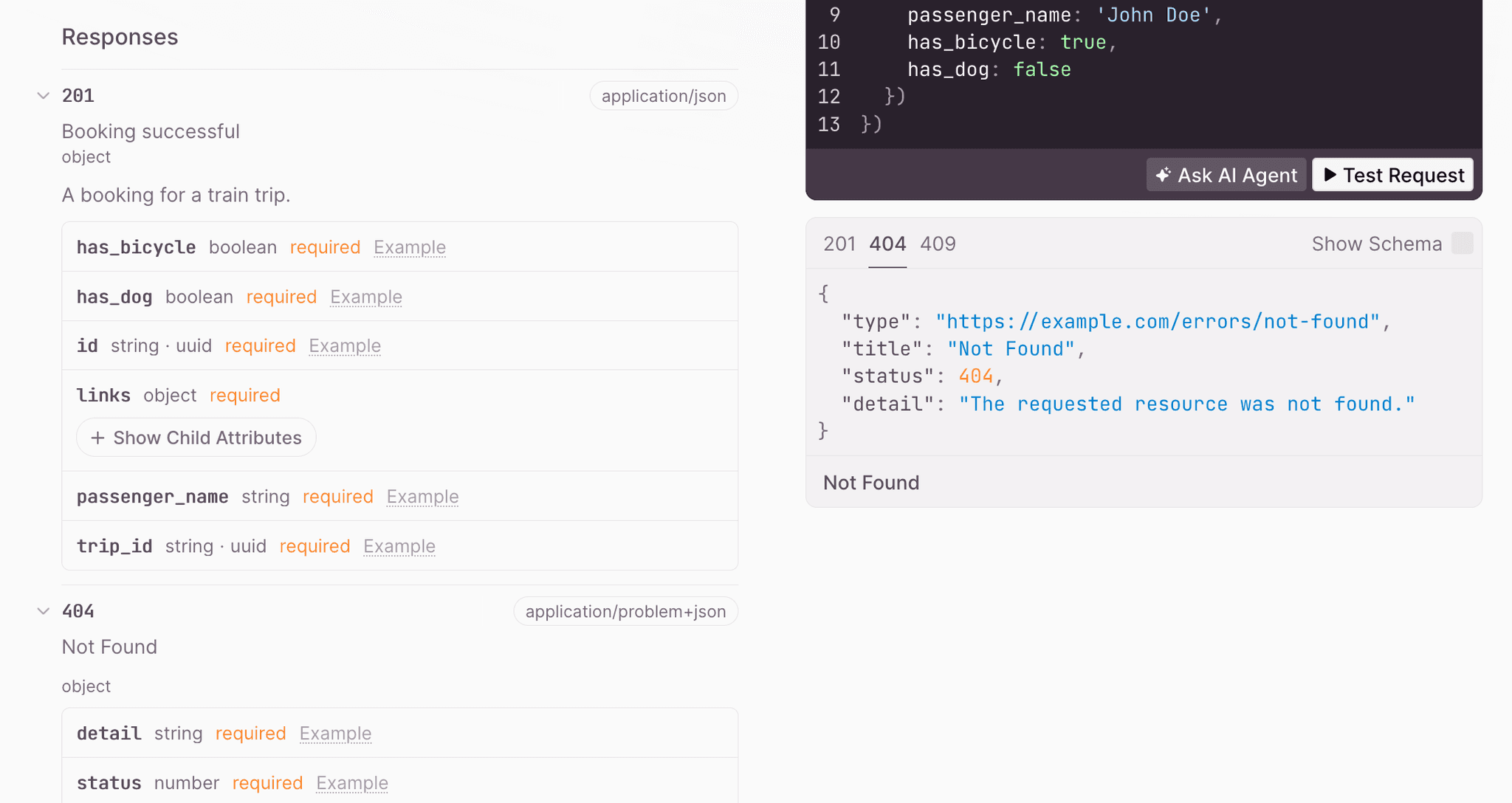Select the 404 response example tab
Screen dimensions: 1512x803
(x=887, y=244)
